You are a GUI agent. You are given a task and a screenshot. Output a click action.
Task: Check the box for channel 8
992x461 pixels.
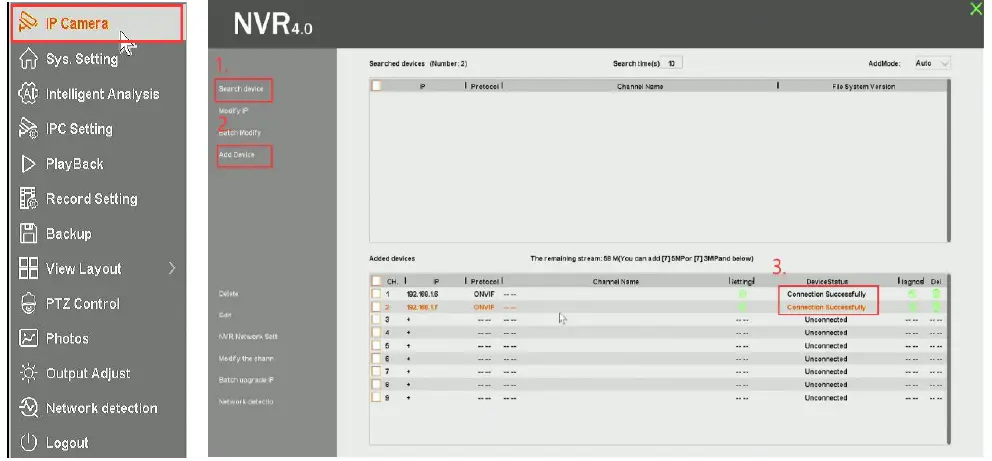click(376, 384)
